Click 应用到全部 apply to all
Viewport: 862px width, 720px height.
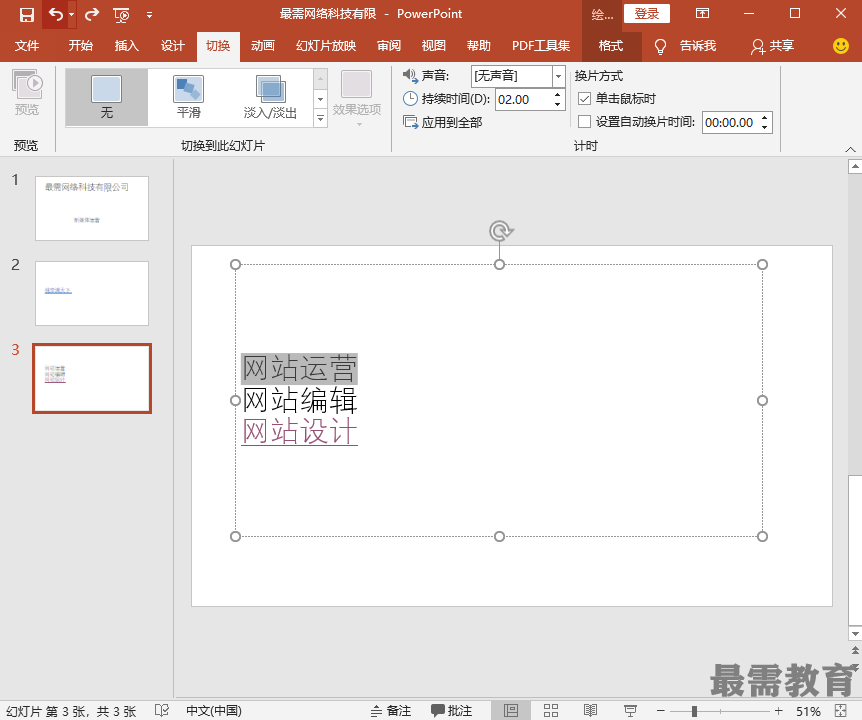443,122
